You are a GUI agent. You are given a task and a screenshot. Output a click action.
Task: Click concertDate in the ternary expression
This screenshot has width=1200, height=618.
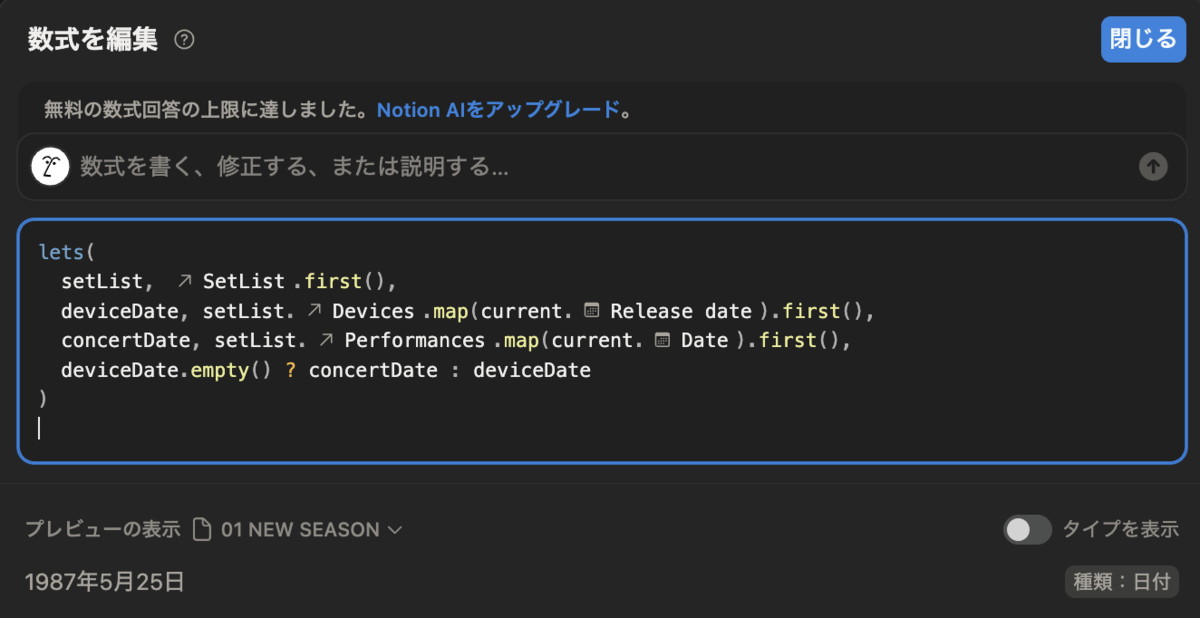point(373,370)
